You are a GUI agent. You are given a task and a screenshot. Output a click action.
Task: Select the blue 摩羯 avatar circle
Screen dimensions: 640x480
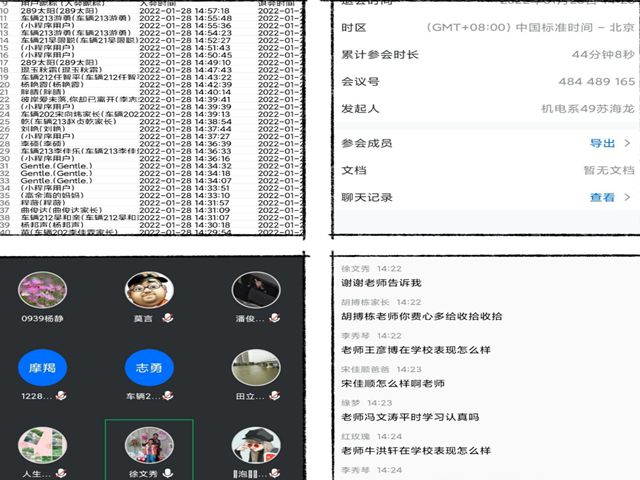coord(43,368)
